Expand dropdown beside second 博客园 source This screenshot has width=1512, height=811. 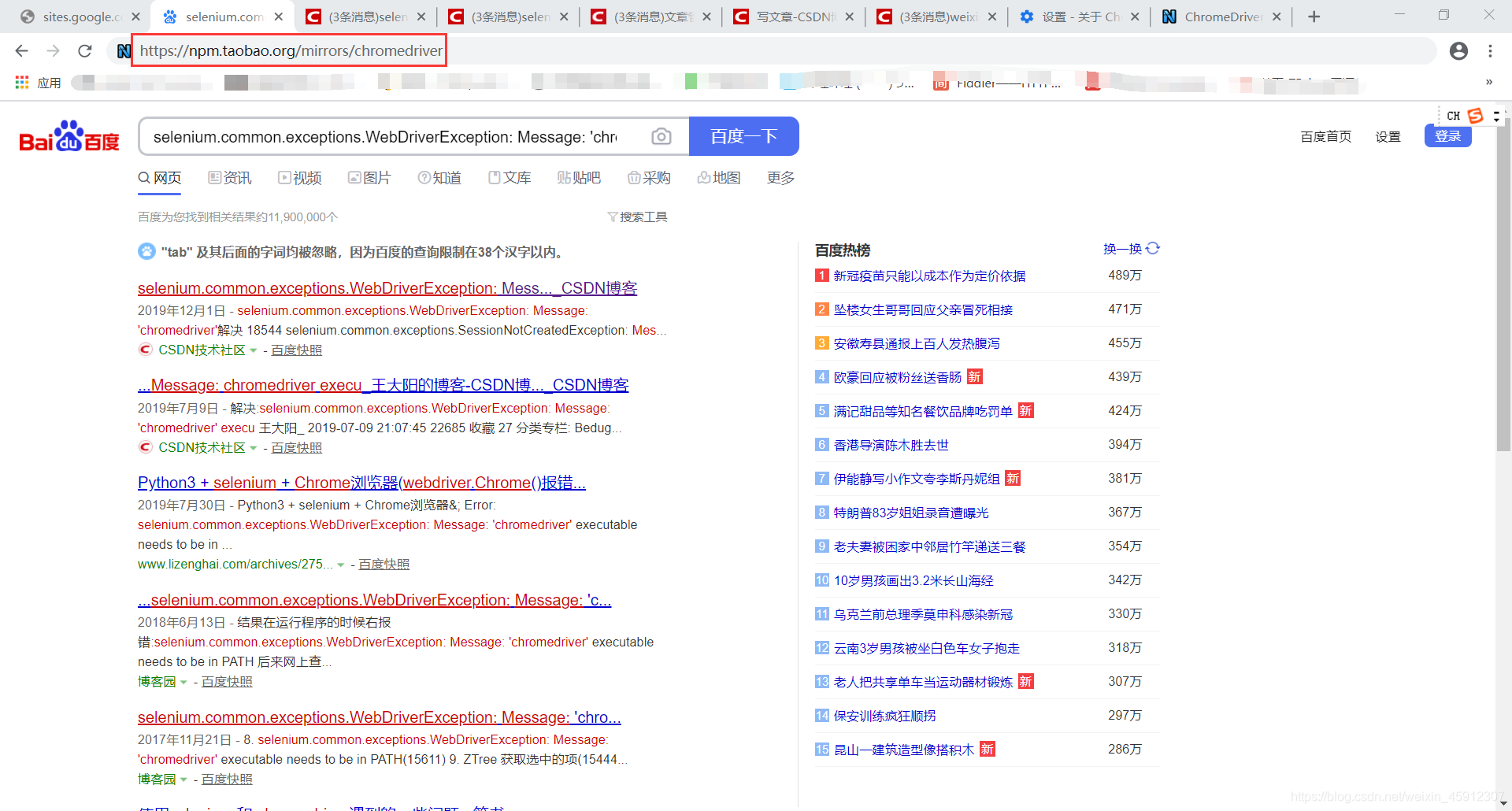[x=183, y=780]
